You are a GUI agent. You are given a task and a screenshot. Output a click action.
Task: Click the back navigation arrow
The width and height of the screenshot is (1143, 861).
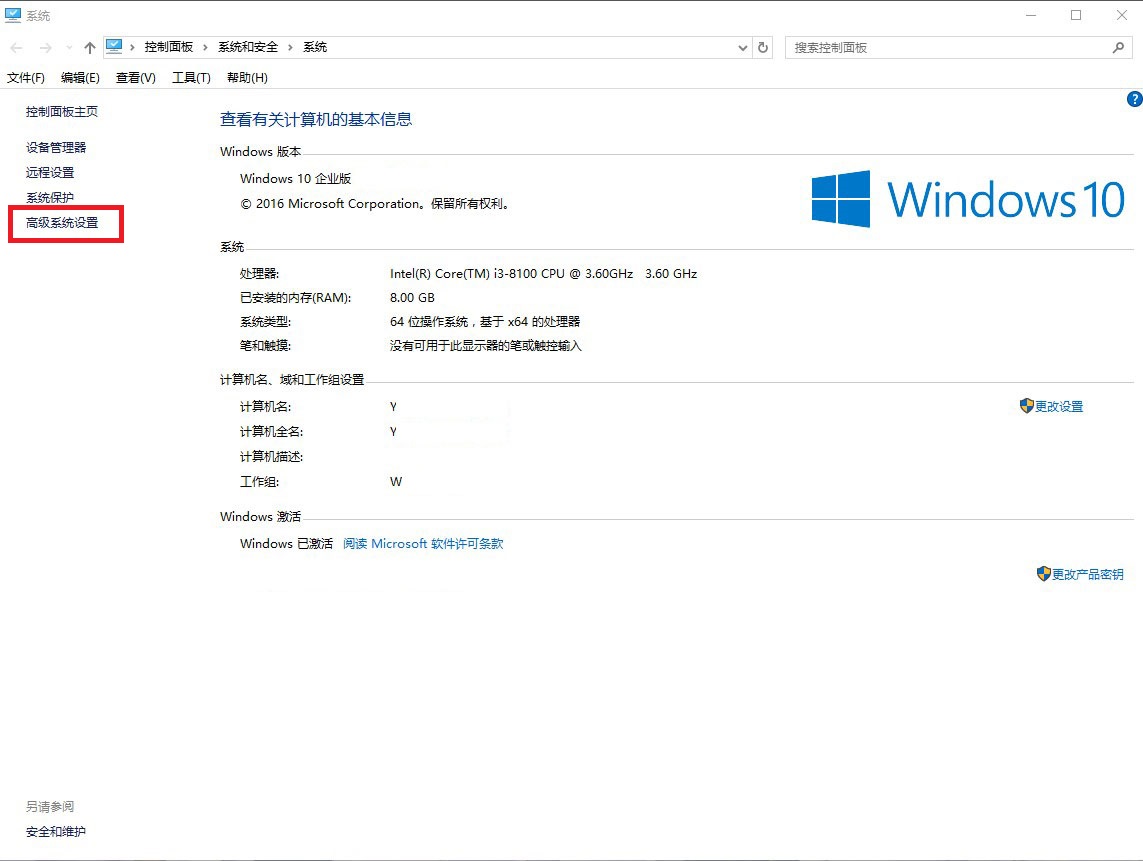click(16, 47)
